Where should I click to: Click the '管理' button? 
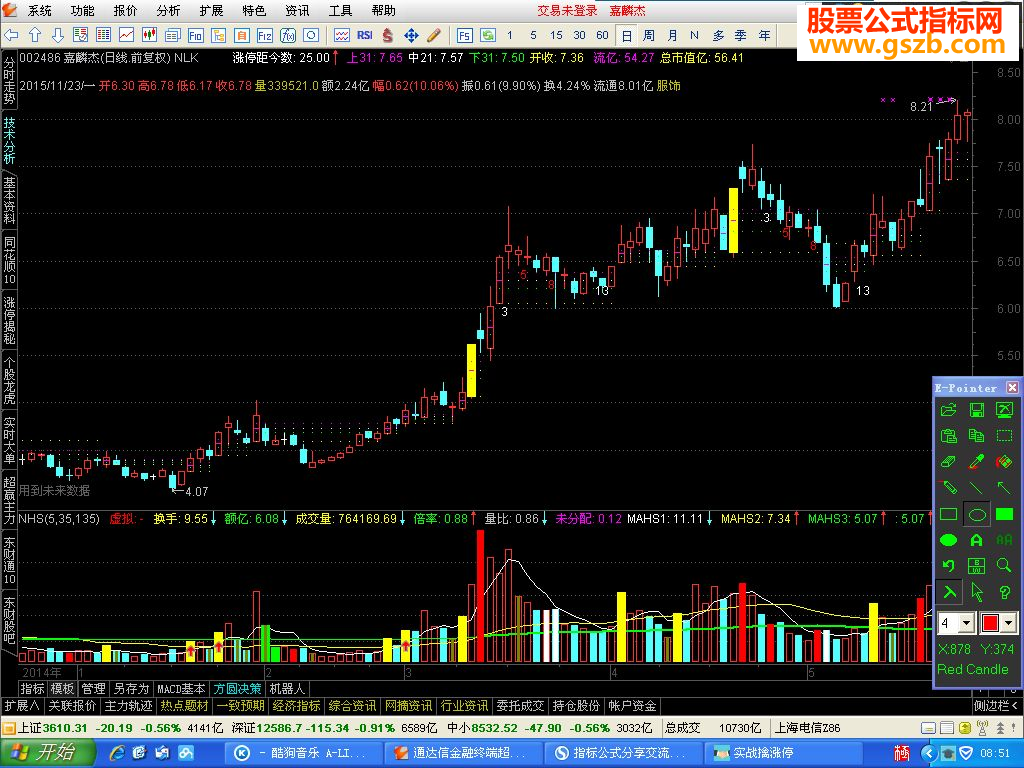point(93,688)
